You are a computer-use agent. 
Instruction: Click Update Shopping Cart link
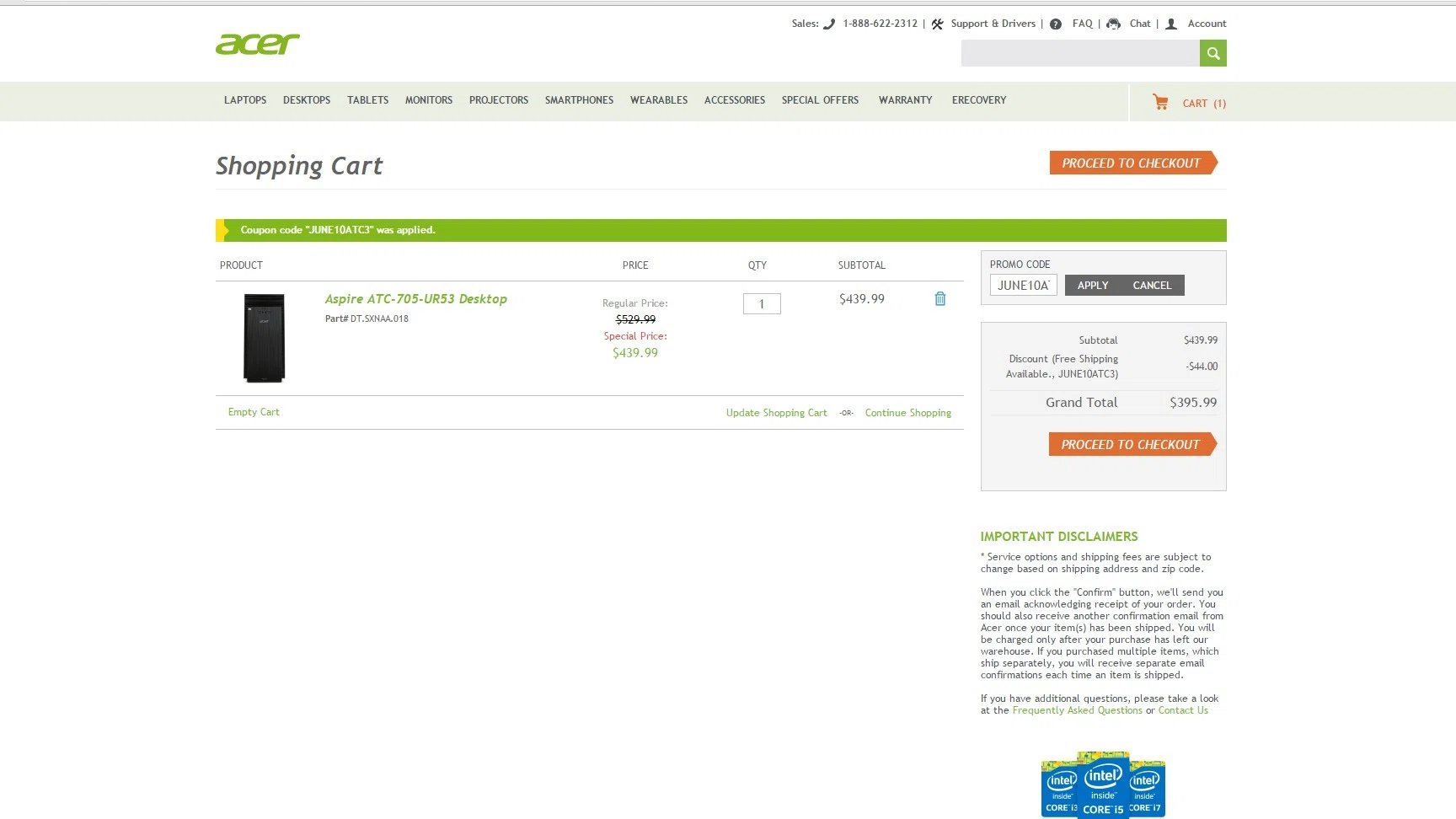[777, 413]
